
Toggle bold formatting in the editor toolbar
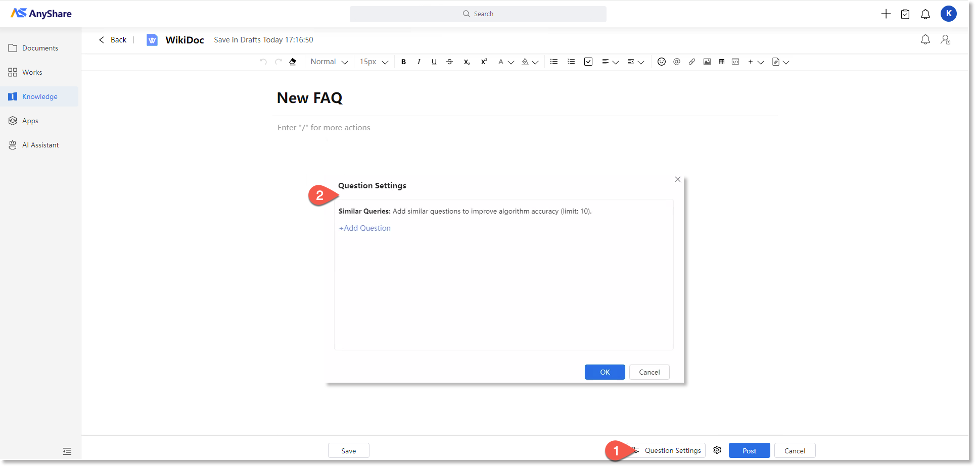click(404, 62)
